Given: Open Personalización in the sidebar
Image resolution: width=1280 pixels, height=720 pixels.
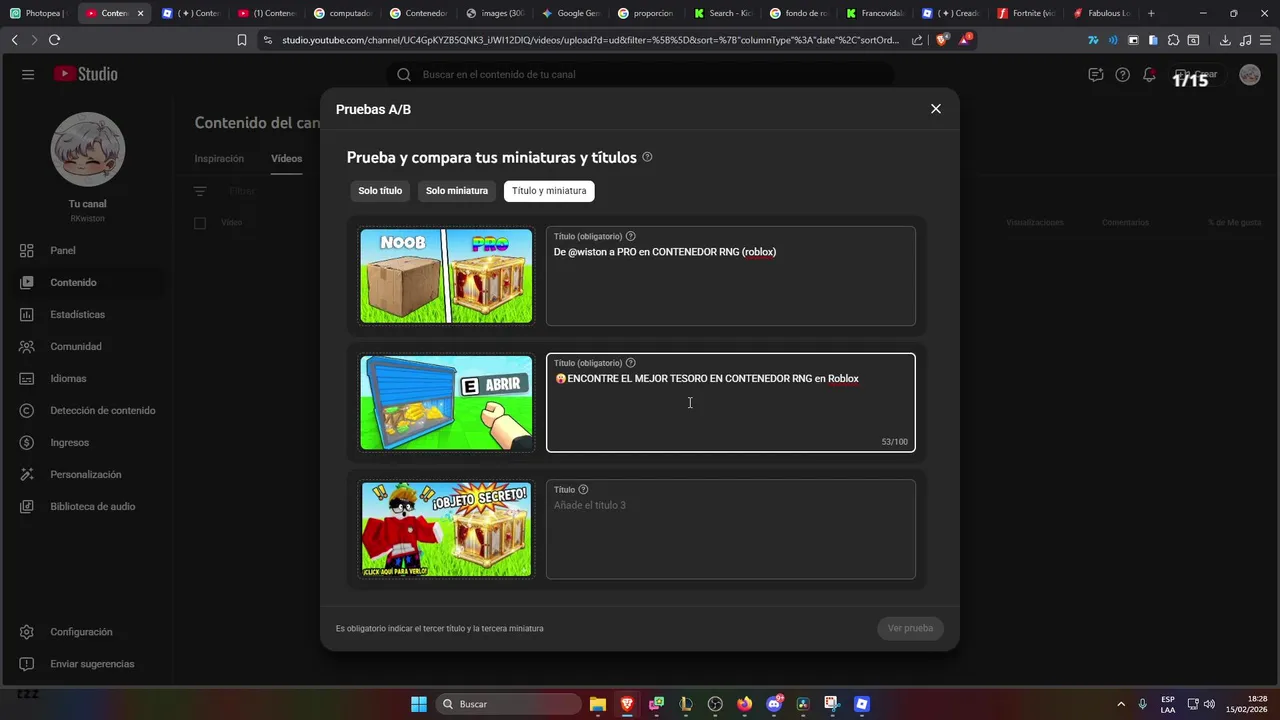Looking at the screenshot, I should click(86, 474).
